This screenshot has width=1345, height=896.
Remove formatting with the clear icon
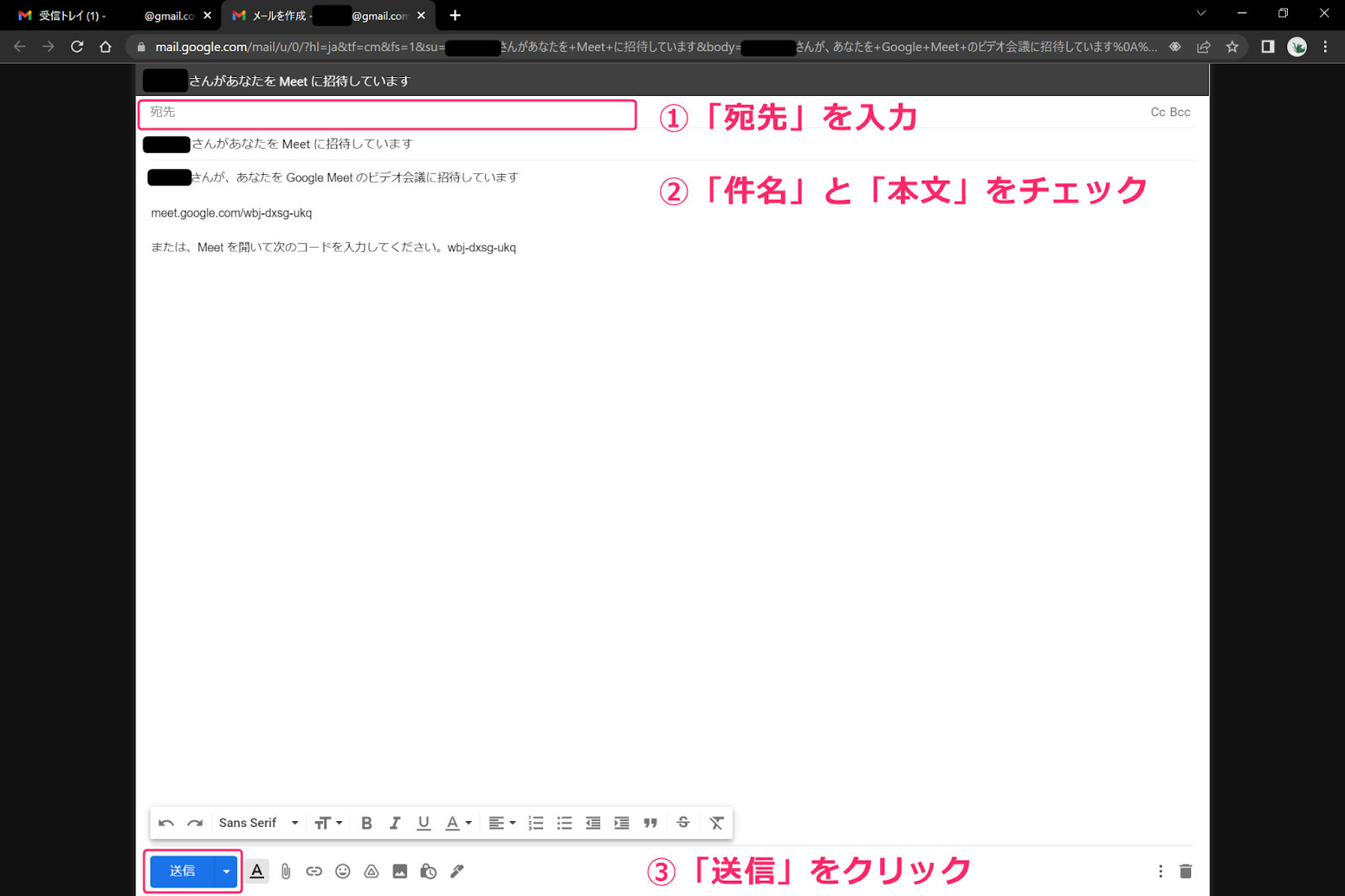(716, 823)
